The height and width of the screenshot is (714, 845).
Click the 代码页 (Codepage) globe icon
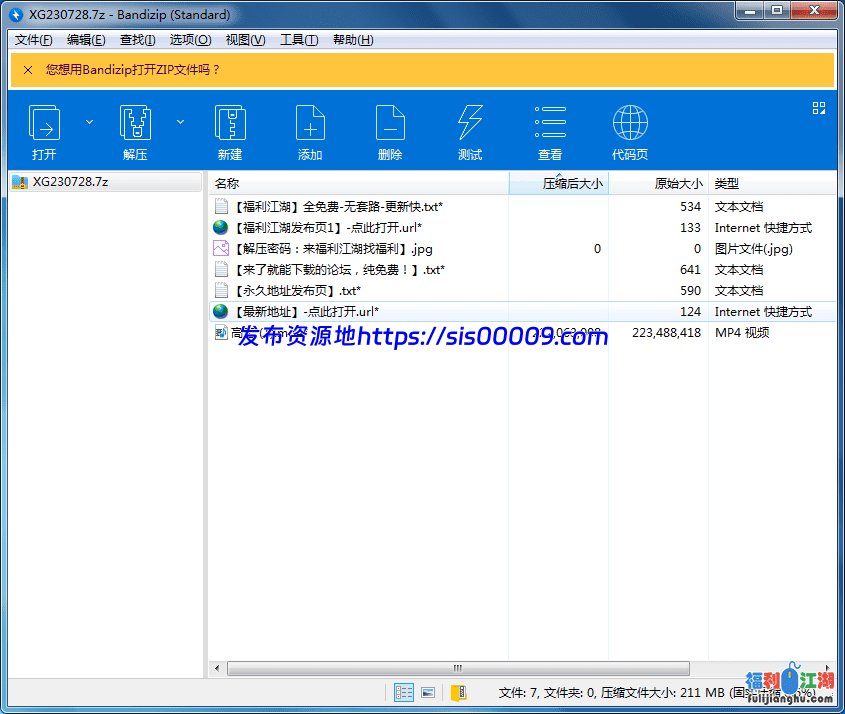tap(630, 125)
